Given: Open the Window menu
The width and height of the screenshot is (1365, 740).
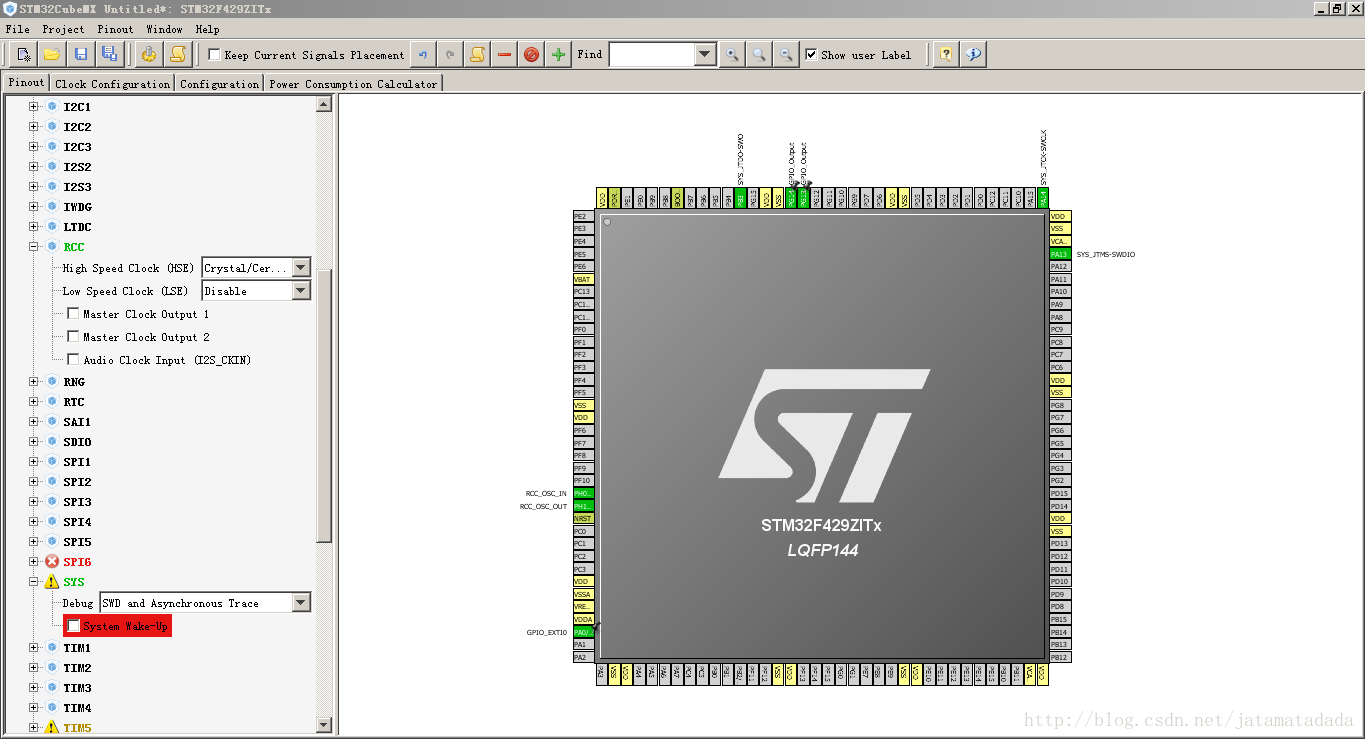Looking at the screenshot, I should click(x=164, y=29).
